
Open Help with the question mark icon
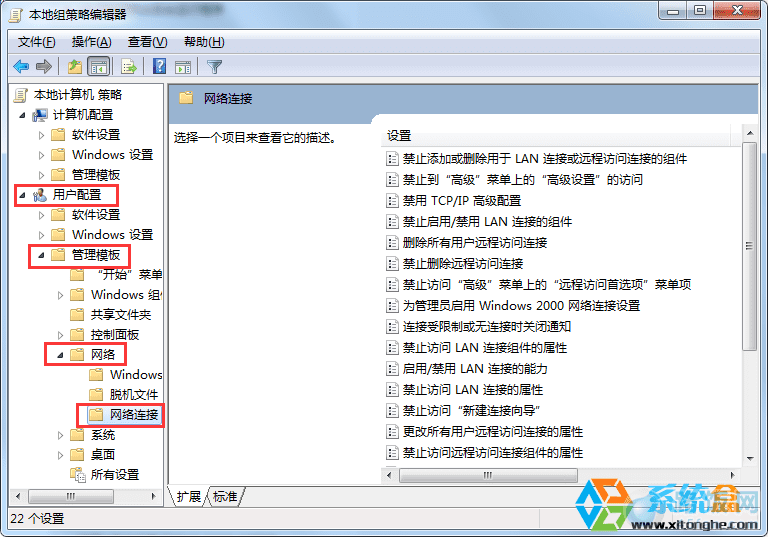(159, 66)
